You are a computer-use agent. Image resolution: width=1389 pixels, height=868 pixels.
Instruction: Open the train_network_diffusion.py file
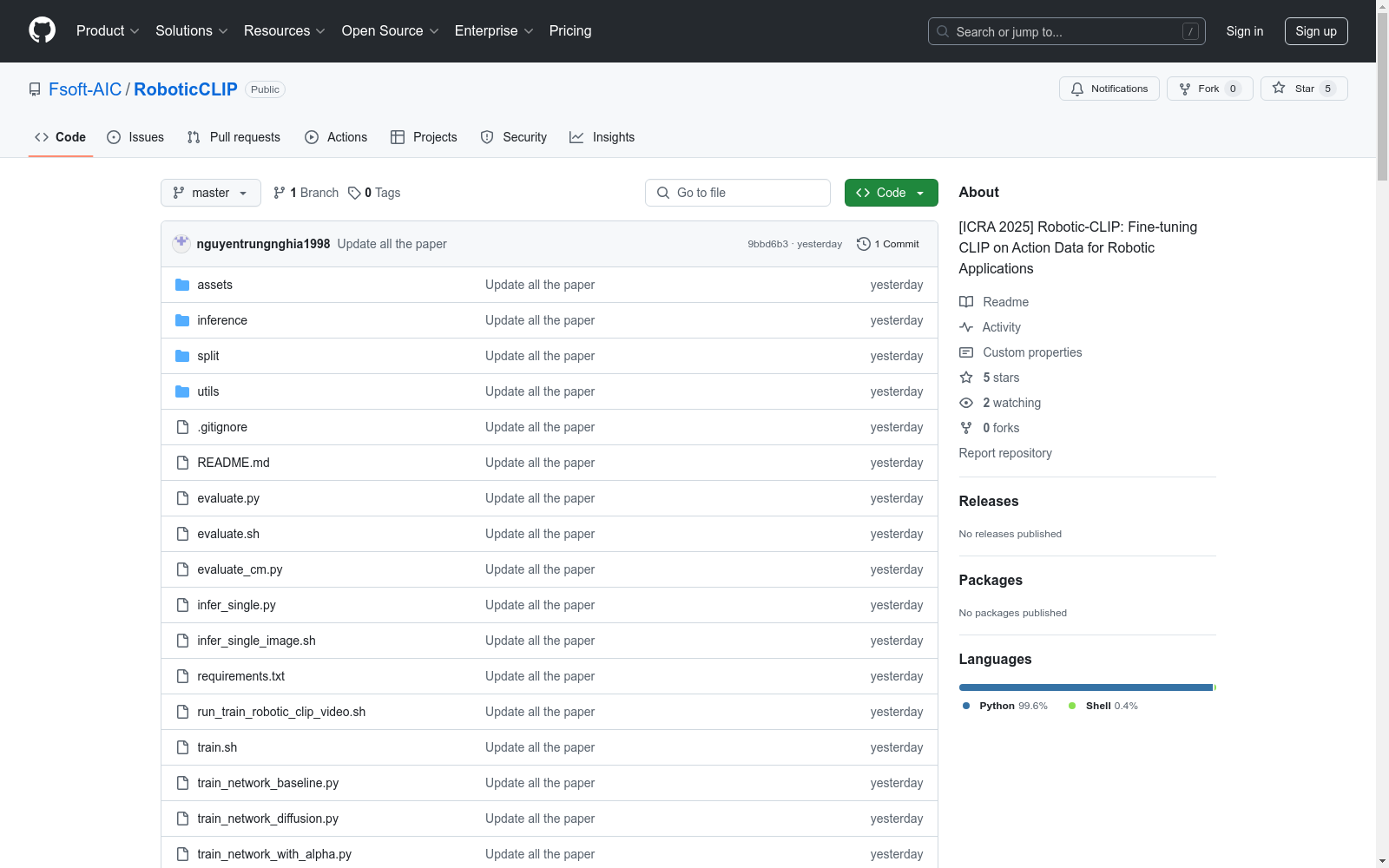(267, 819)
